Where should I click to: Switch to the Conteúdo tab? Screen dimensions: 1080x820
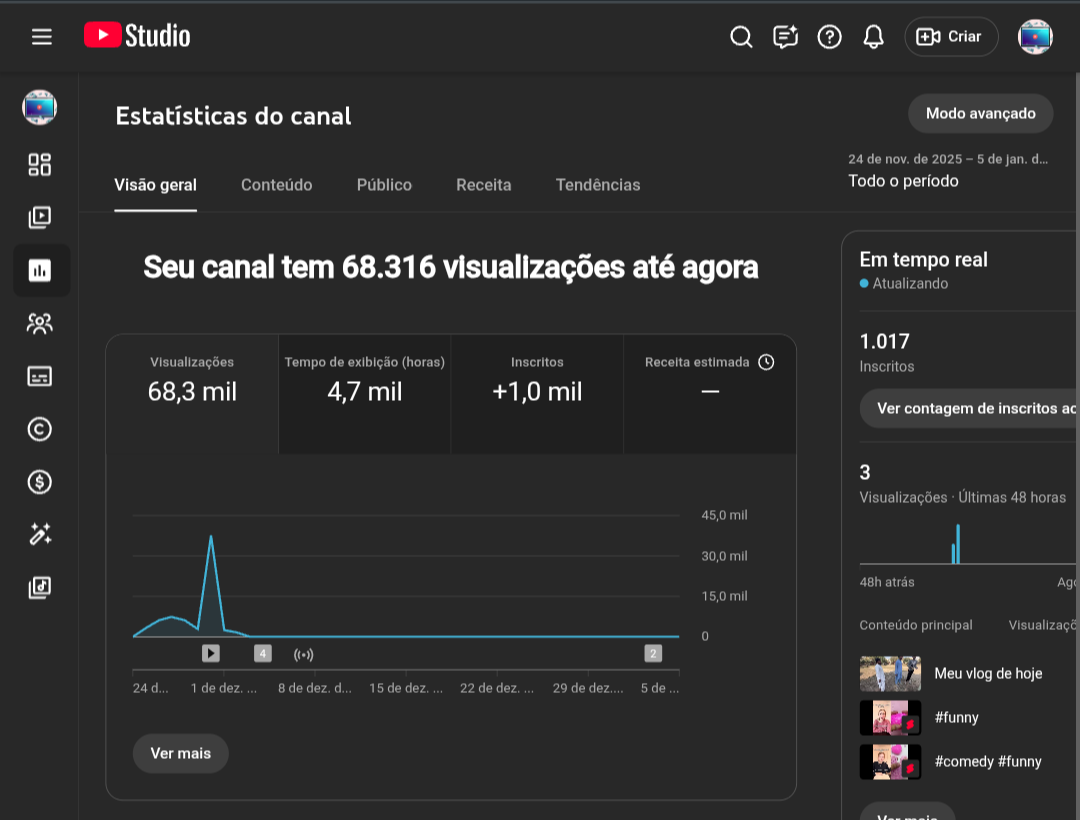[276, 185]
